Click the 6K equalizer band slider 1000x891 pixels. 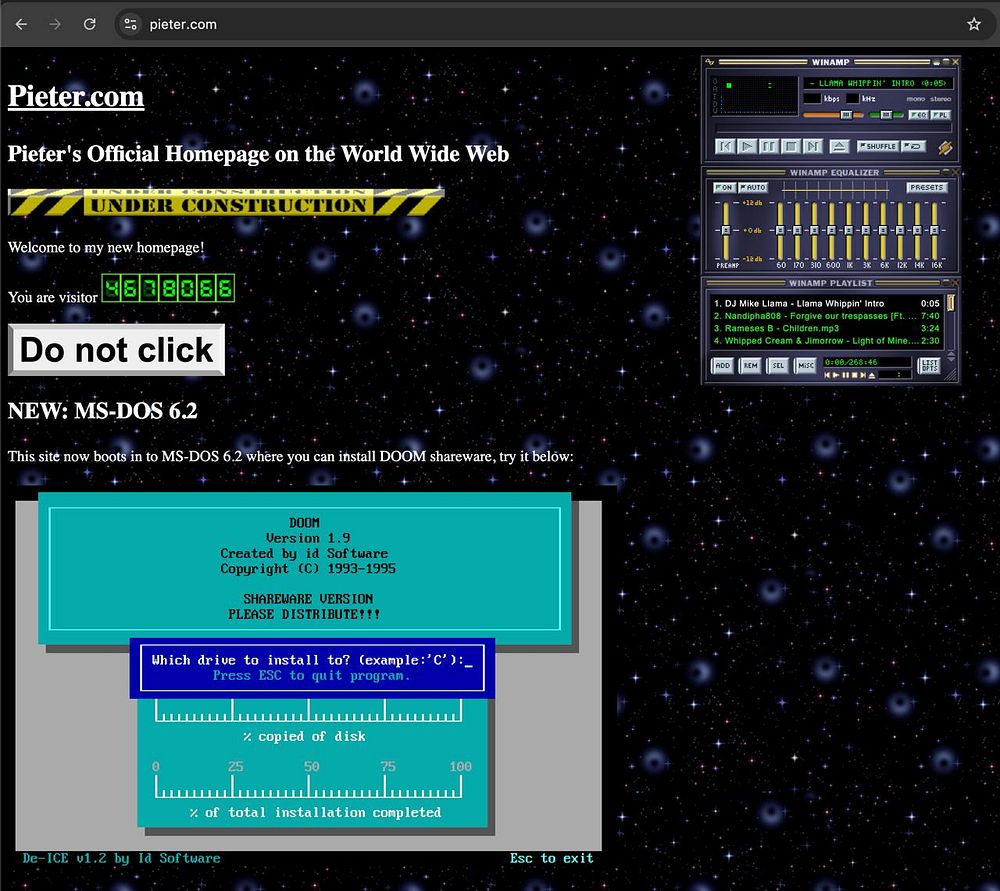(x=883, y=230)
